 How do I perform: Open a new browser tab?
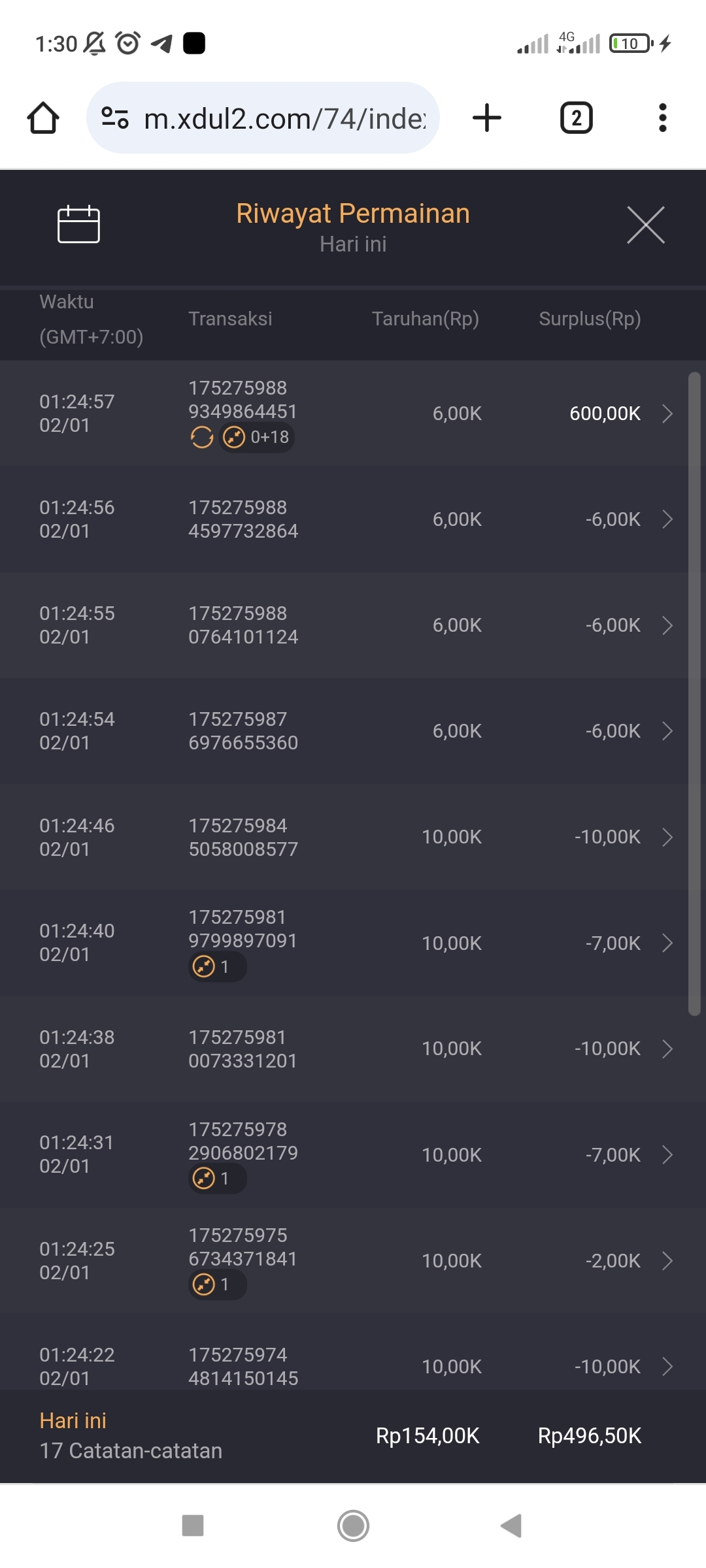pos(487,118)
